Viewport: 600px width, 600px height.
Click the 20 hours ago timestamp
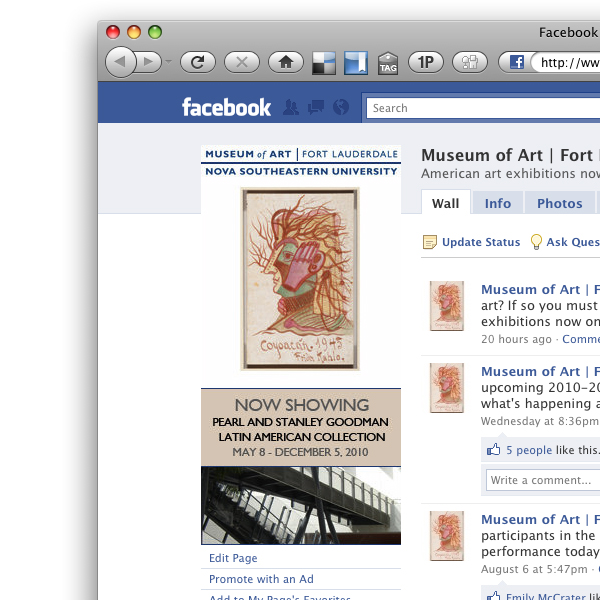click(x=516, y=339)
